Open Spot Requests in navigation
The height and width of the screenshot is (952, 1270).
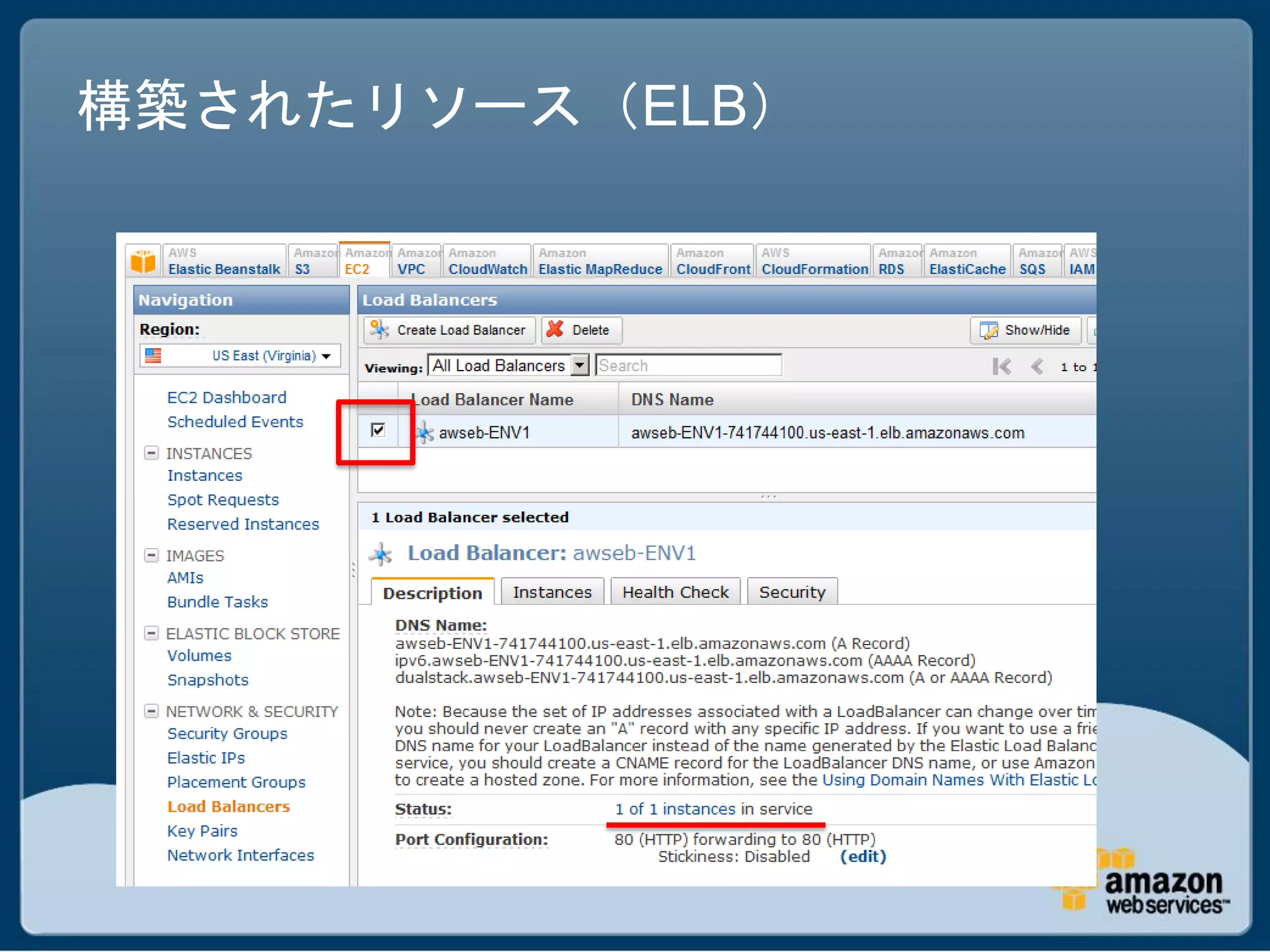[223, 500]
